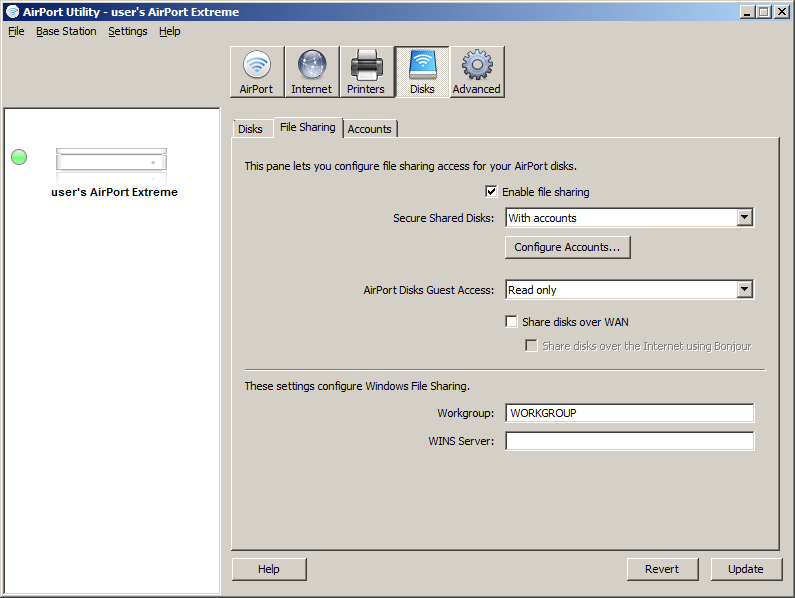Click the Revert button
795x598 pixels.
tap(662, 569)
